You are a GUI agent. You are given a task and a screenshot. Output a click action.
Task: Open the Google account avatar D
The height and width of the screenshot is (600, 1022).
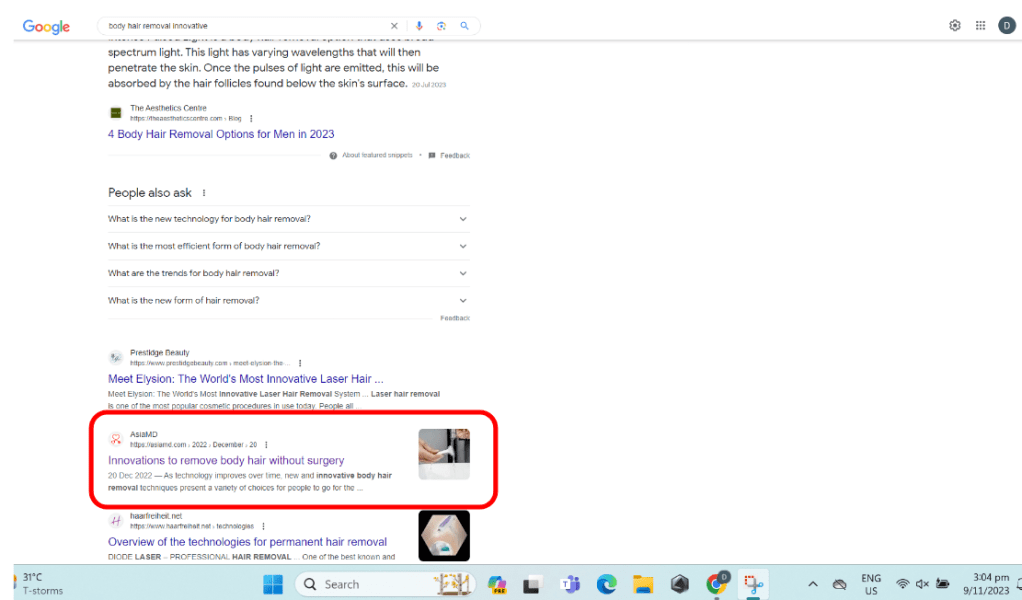click(x=1006, y=26)
